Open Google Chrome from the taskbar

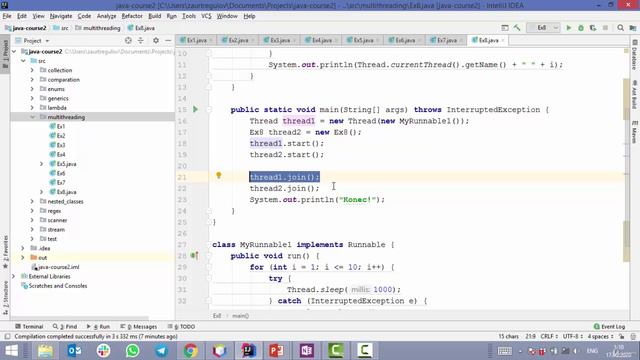190,351
